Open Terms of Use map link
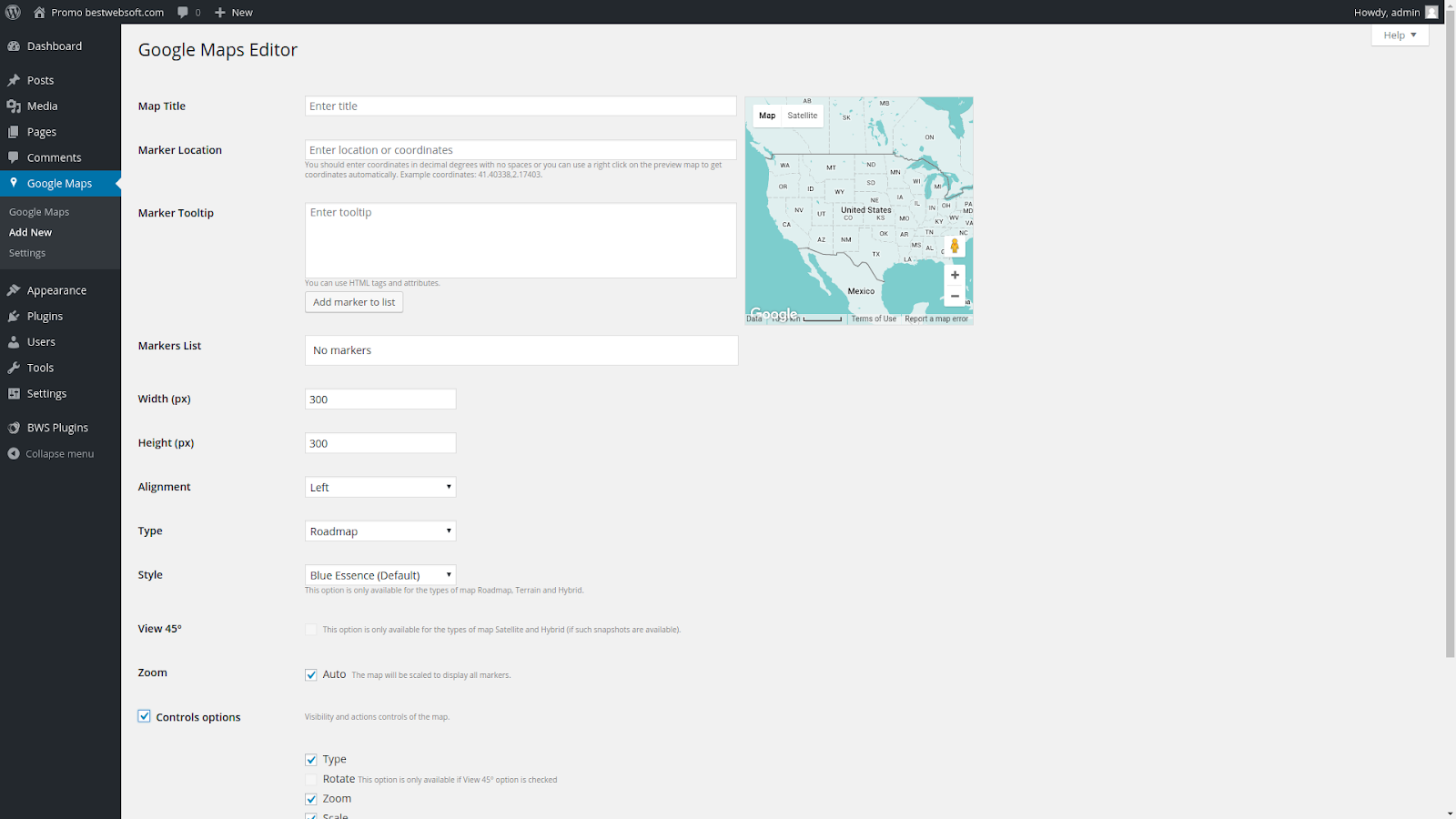The width and height of the screenshot is (1456, 819). (x=874, y=318)
